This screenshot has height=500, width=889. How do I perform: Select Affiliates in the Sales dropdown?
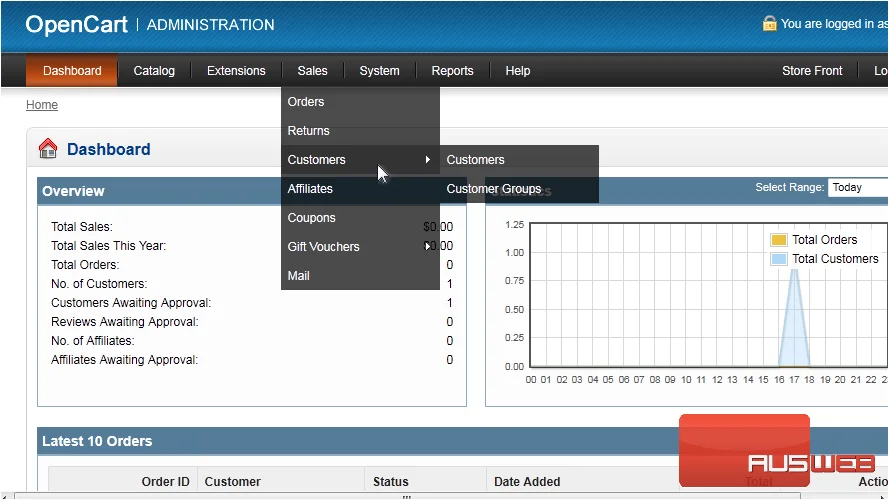[361, 189]
